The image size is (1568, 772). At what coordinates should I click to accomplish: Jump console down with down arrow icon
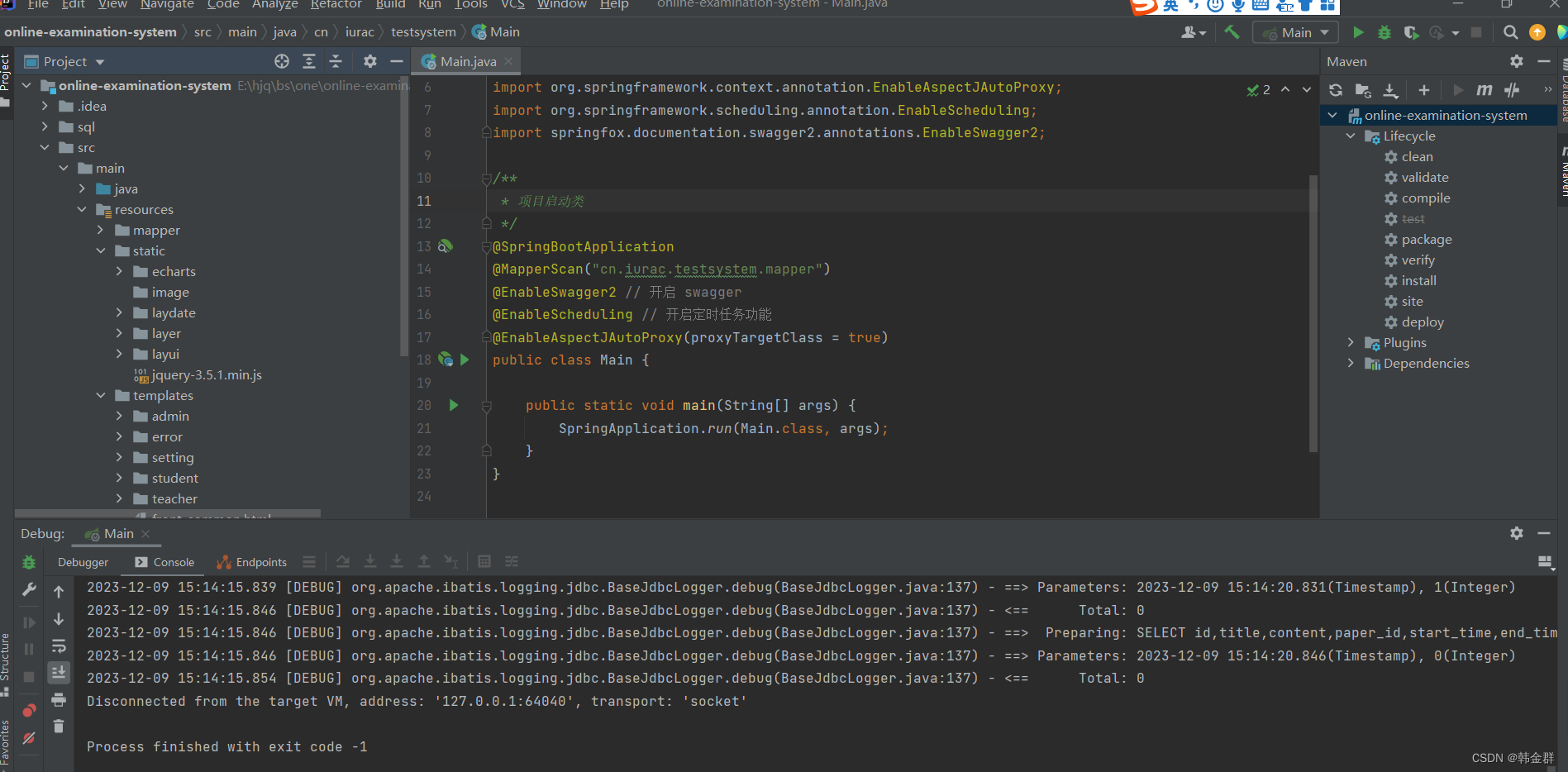coord(59,619)
